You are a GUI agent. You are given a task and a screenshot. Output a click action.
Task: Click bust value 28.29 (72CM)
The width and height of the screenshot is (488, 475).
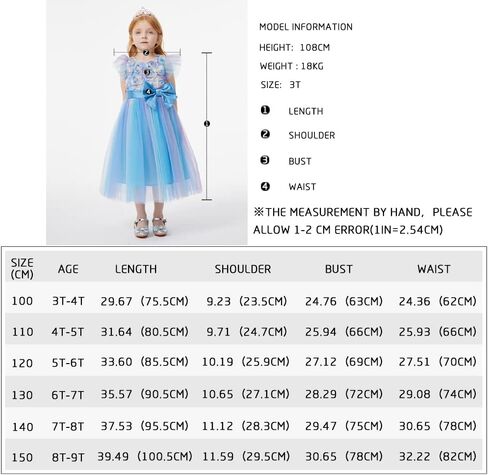[x=344, y=394]
